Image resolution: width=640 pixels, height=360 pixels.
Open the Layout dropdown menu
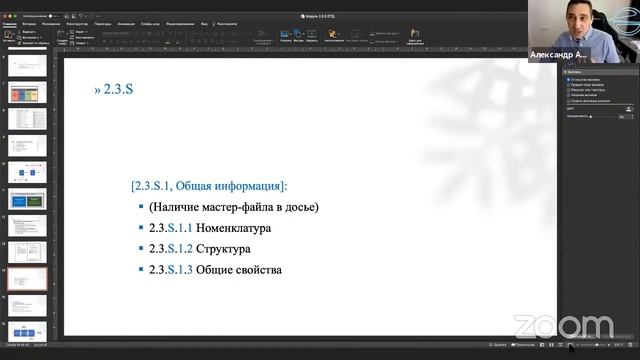[x=79, y=32]
